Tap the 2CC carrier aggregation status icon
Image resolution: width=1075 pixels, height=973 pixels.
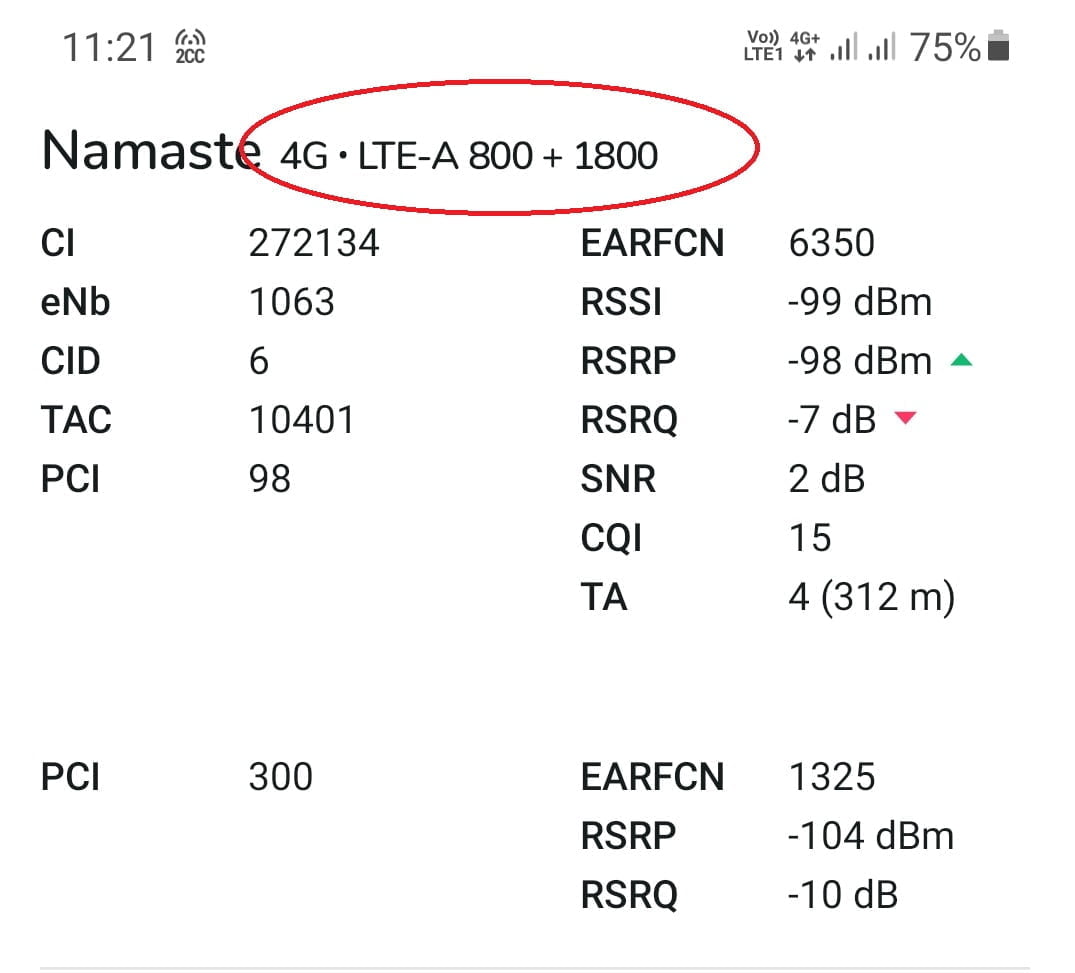[190, 47]
